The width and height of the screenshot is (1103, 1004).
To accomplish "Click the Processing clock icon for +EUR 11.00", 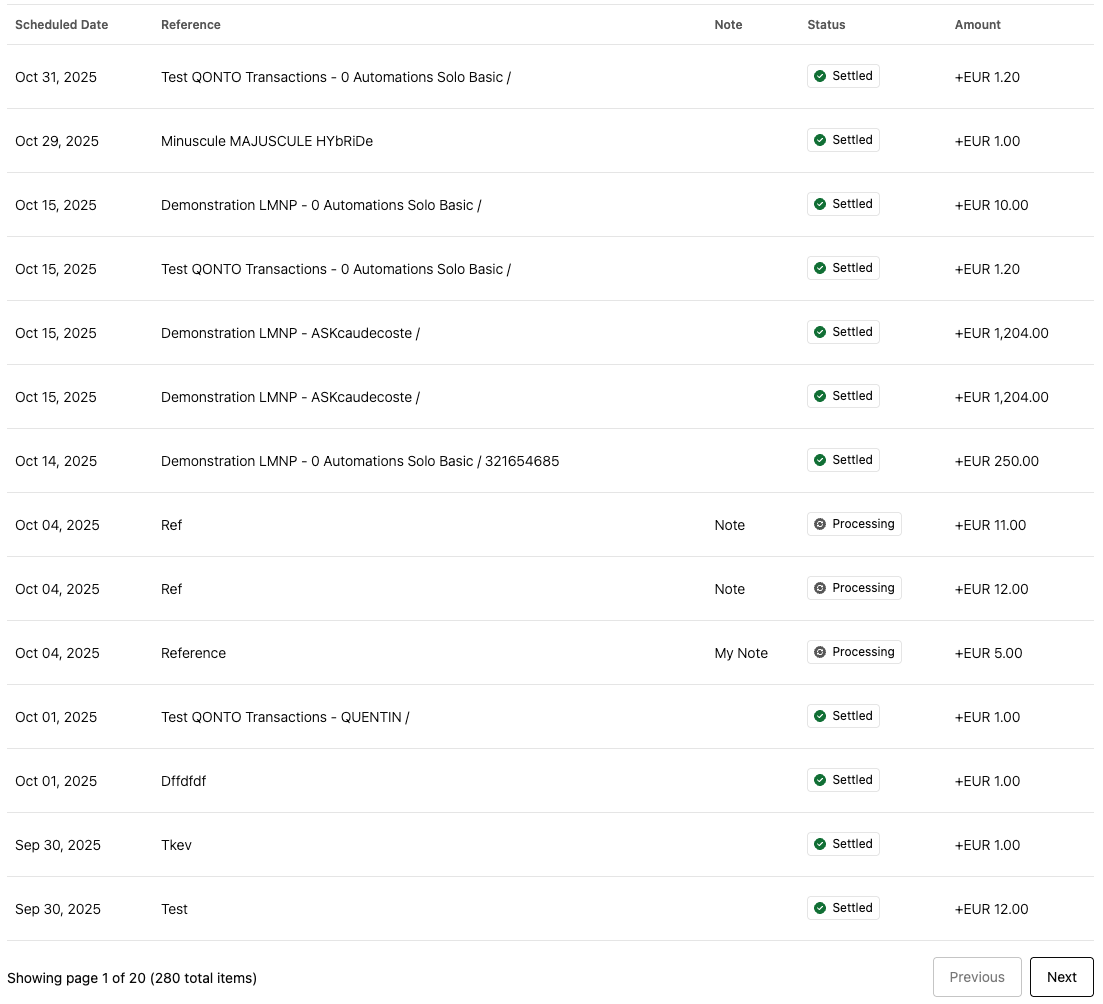I will [822, 524].
